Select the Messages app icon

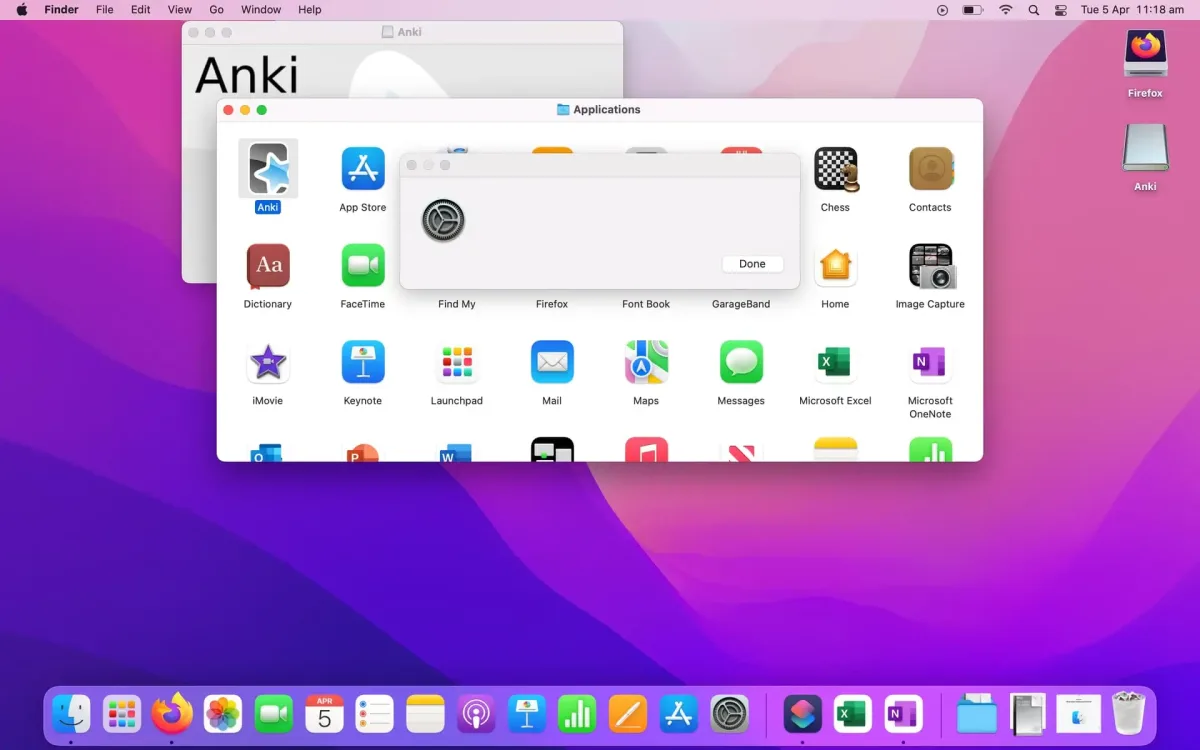click(x=741, y=362)
